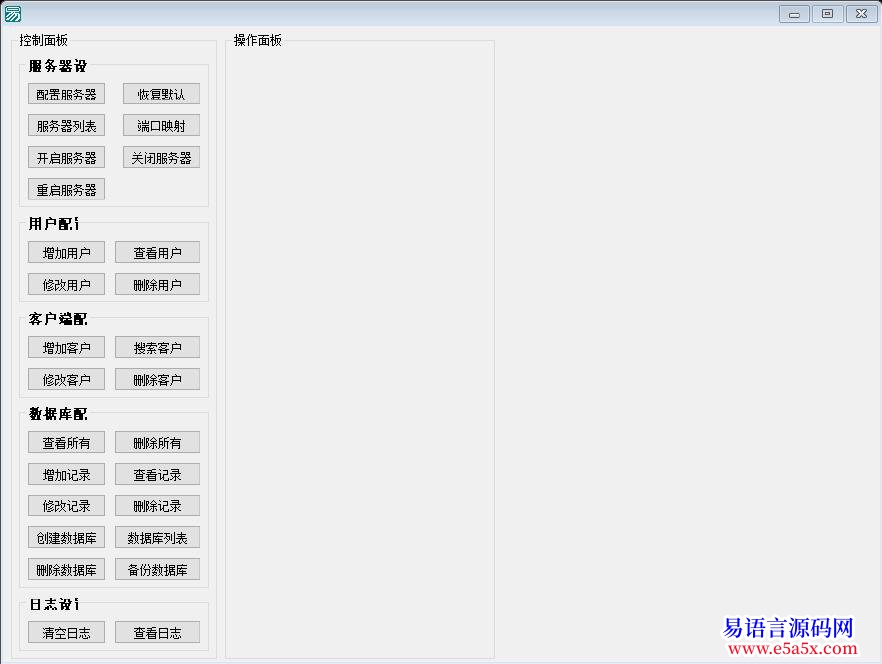882x664 pixels.
Task: Clear logs with 清空日志
Action: (66, 632)
